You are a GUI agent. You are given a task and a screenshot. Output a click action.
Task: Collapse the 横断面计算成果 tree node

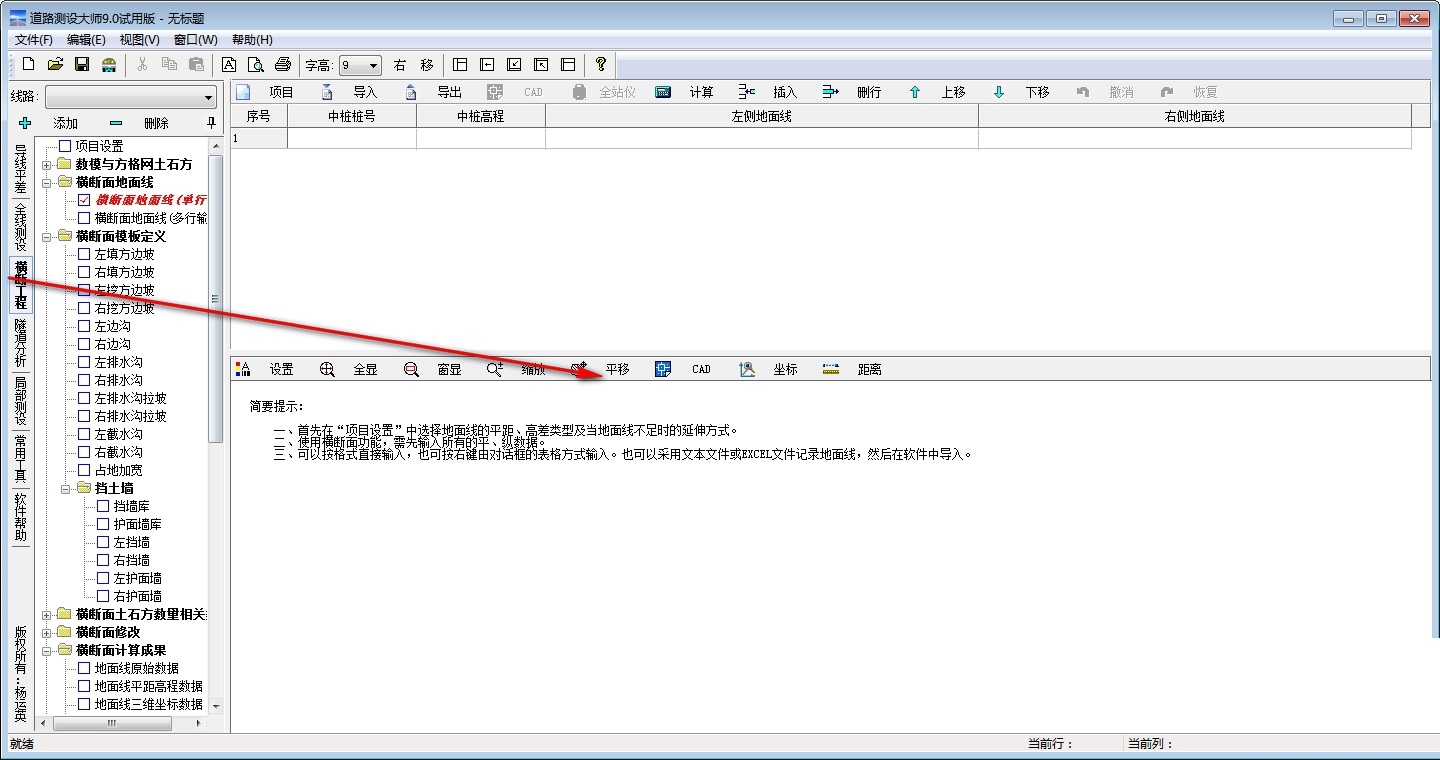pos(46,650)
